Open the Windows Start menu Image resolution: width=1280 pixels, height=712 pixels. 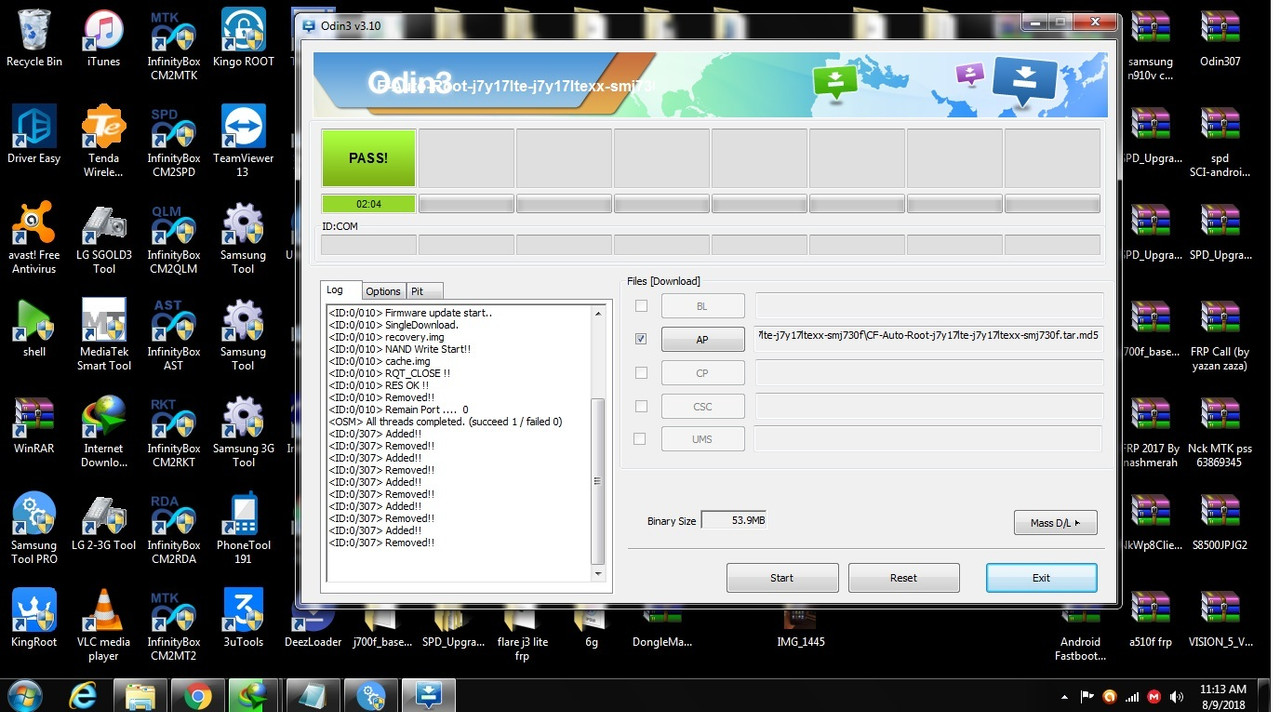(24, 695)
